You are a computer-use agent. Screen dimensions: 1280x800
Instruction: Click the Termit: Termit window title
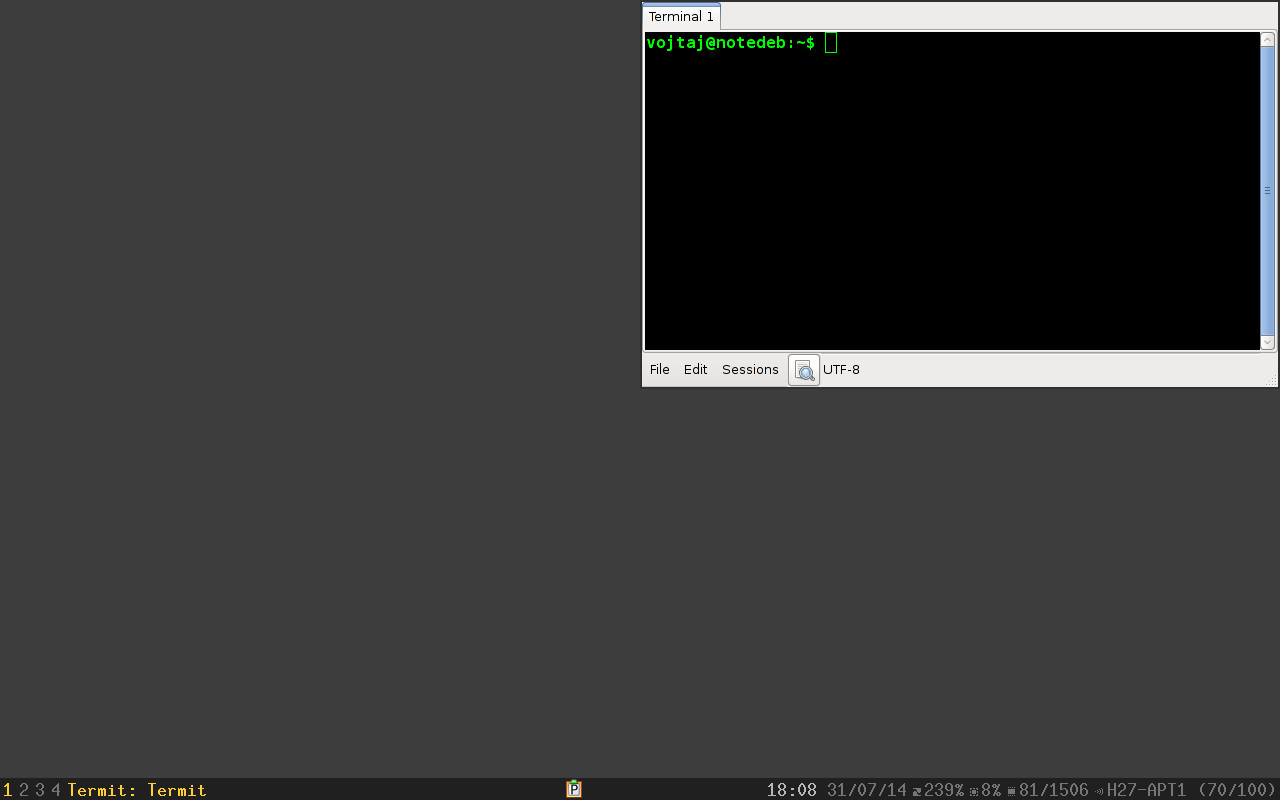(x=137, y=790)
